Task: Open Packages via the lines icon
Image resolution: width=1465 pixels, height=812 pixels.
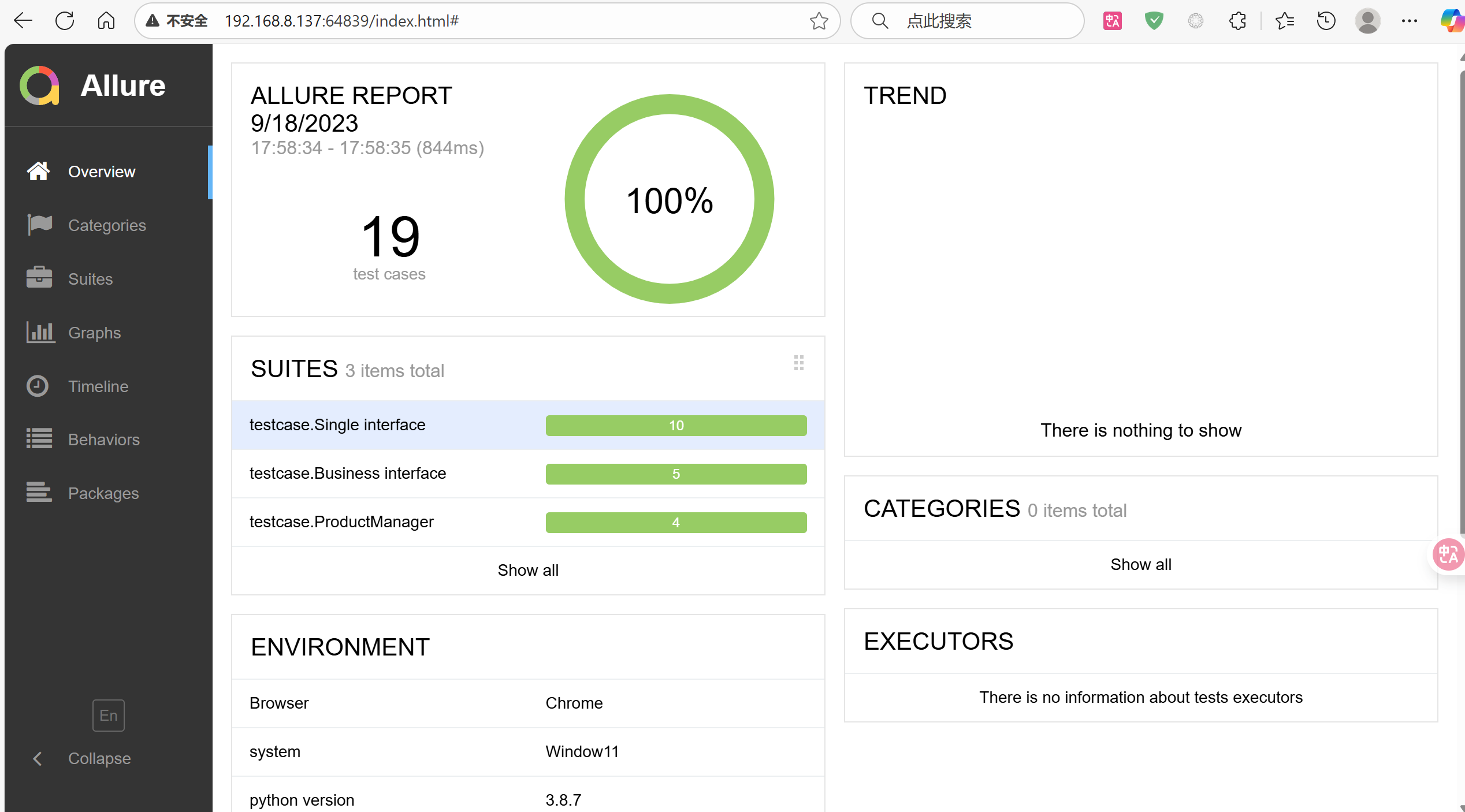Action: click(39, 493)
